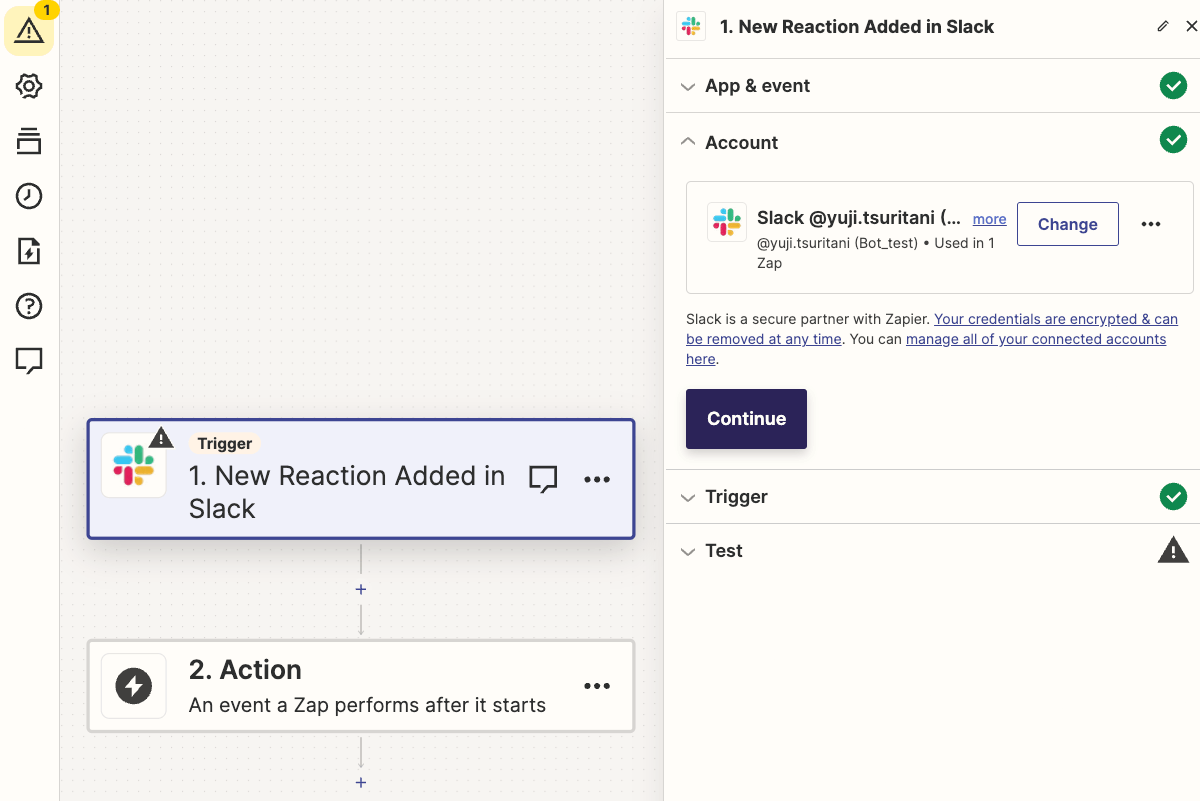This screenshot has height=801, width=1200.
Task: Add a comment on the trigger step
Action: click(x=543, y=479)
